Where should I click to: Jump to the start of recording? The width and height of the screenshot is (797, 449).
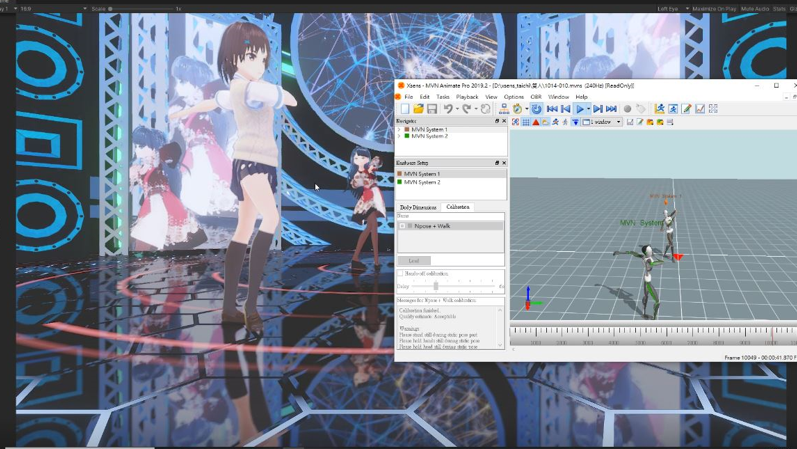pyautogui.click(x=552, y=109)
